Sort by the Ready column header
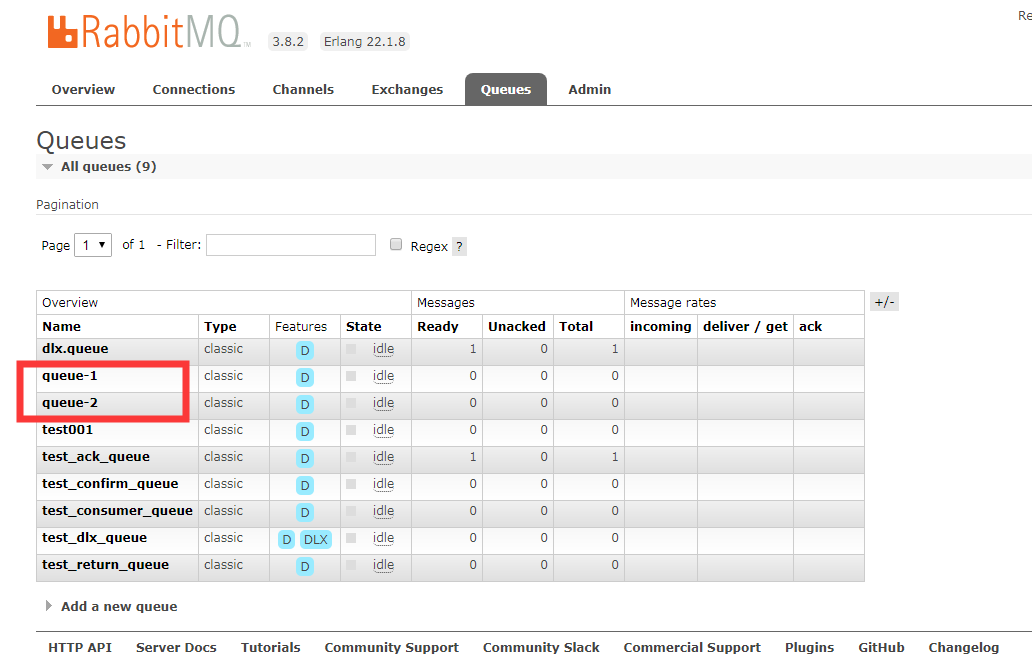Viewport: 1032px width, 667px height. click(438, 327)
